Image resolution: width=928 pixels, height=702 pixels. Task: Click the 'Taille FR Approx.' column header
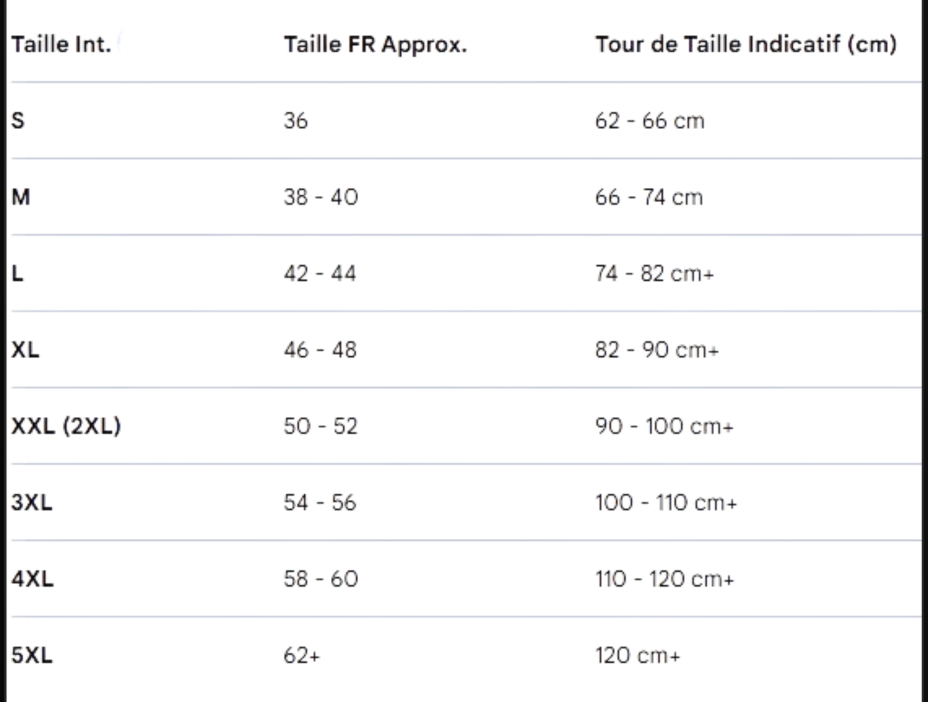coord(376,46)
